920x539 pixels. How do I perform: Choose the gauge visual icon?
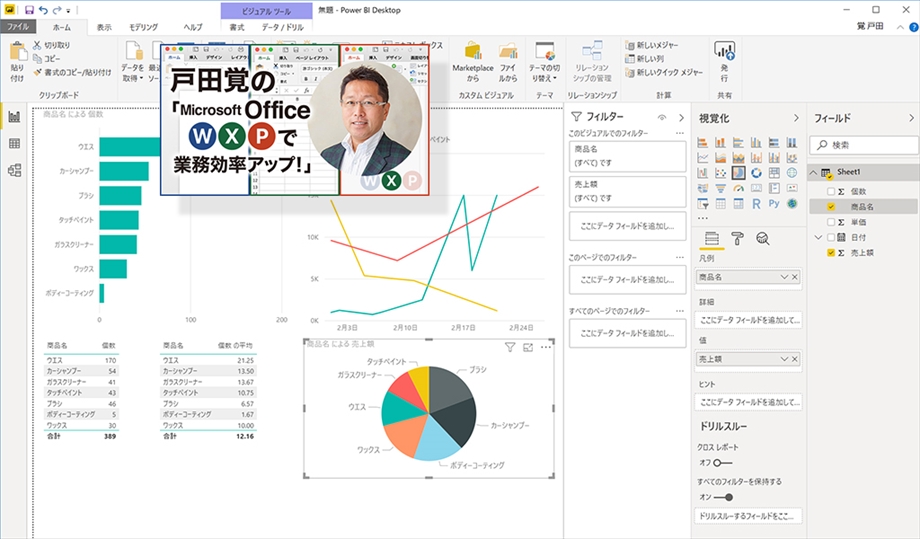[738, 188]
